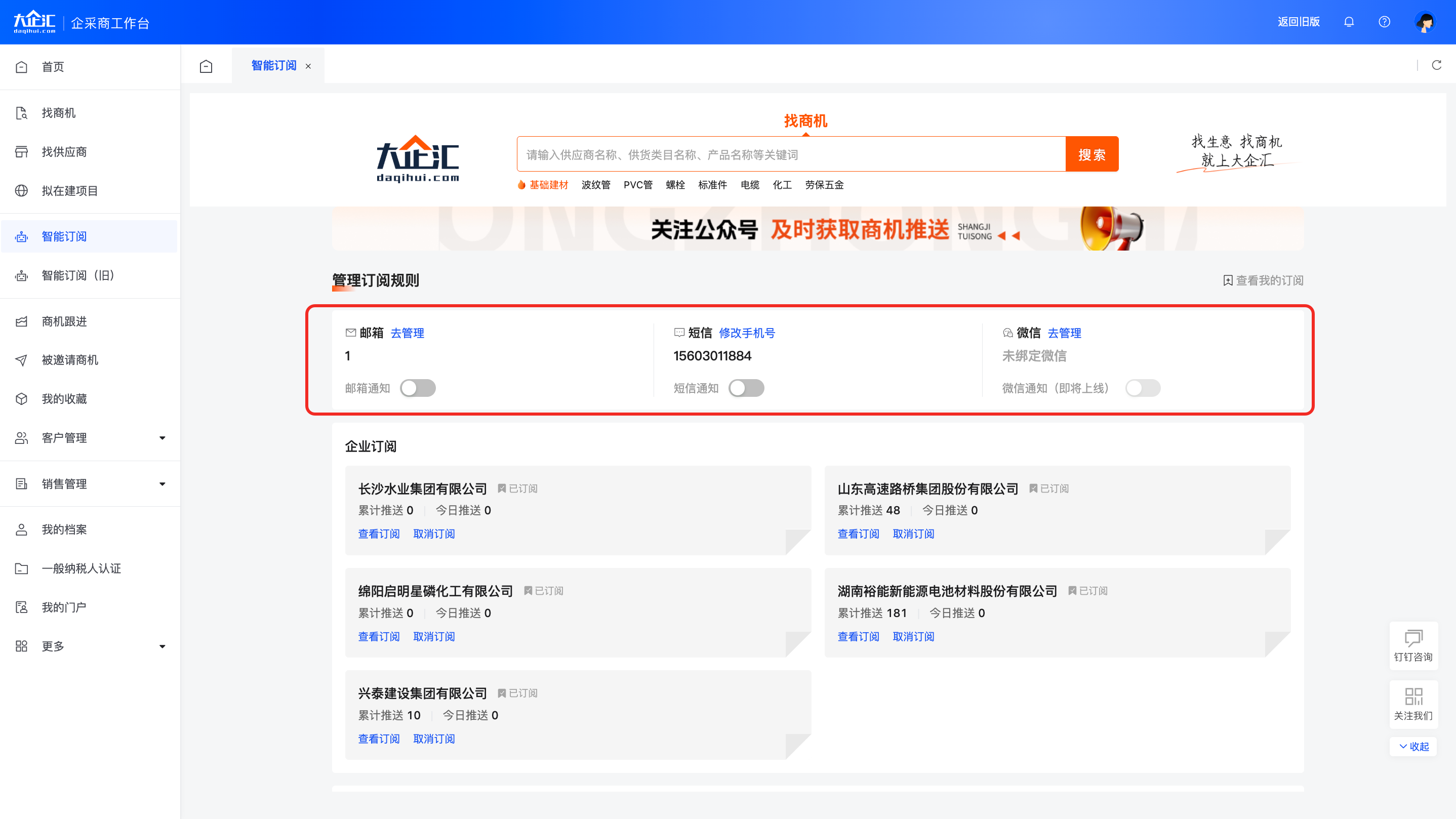Click the 首页 sidebar icon
Viewport: 1456px width, 819px height.
click(21, 67)
